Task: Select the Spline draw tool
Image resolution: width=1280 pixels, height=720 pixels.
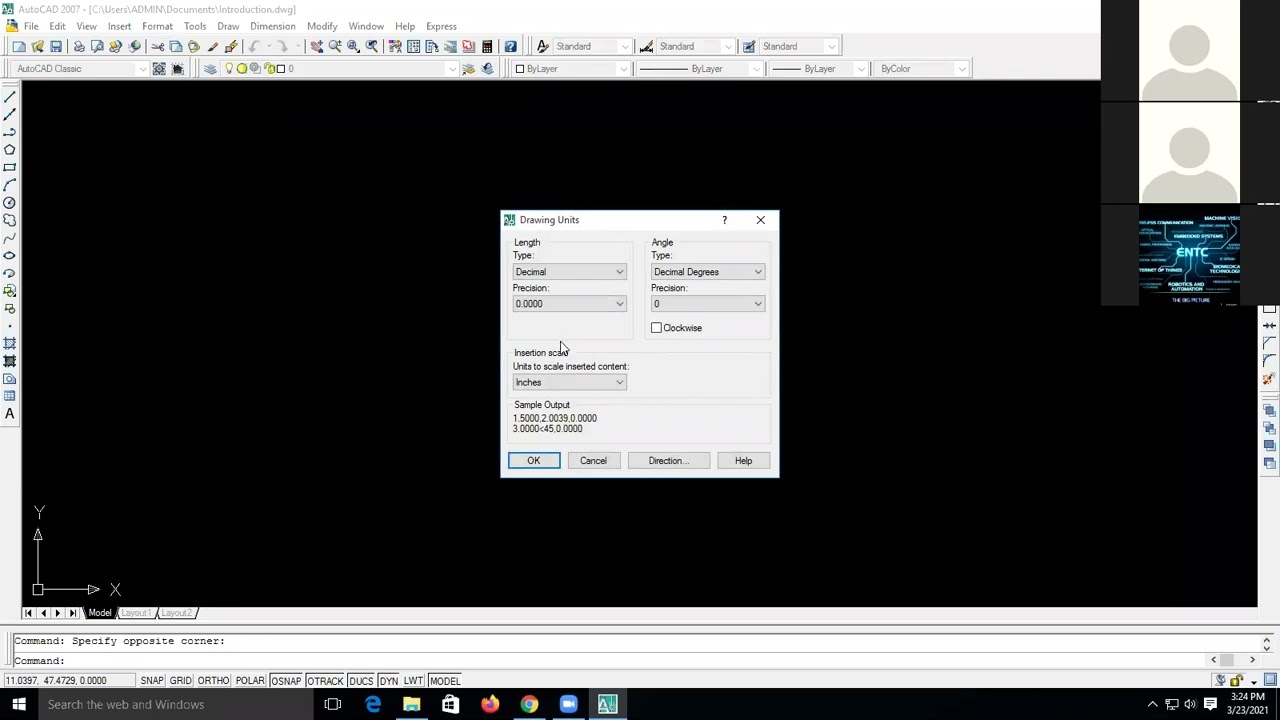Action: click(x=10, y=238)
